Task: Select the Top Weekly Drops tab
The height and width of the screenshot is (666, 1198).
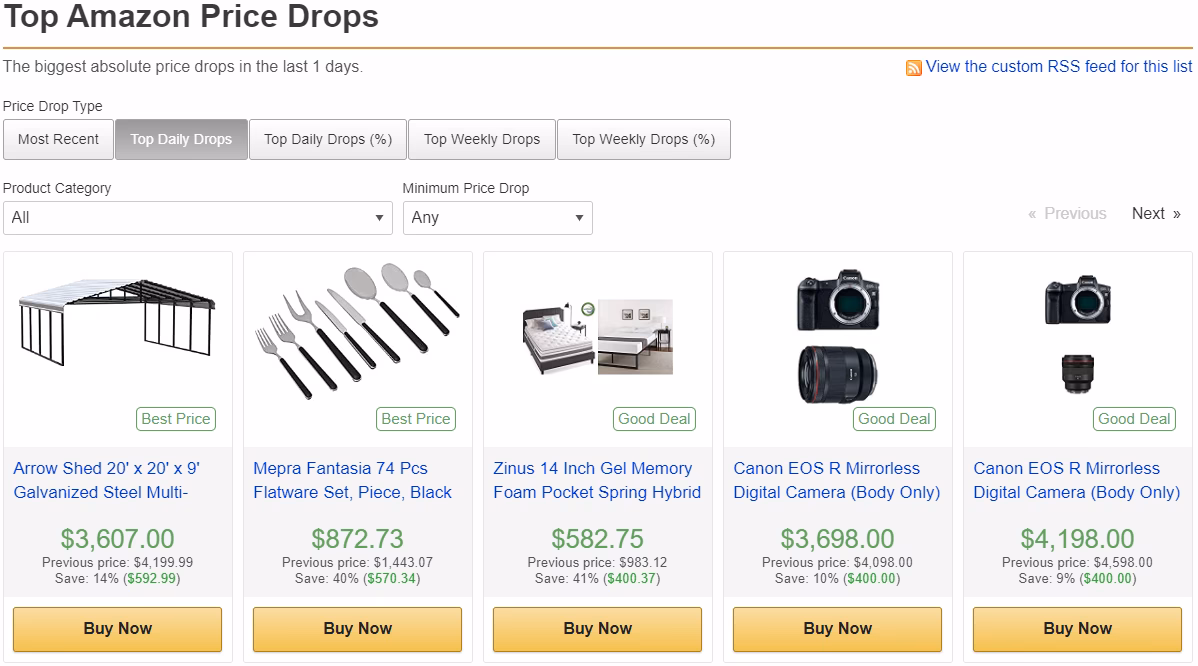Action: 481,139
